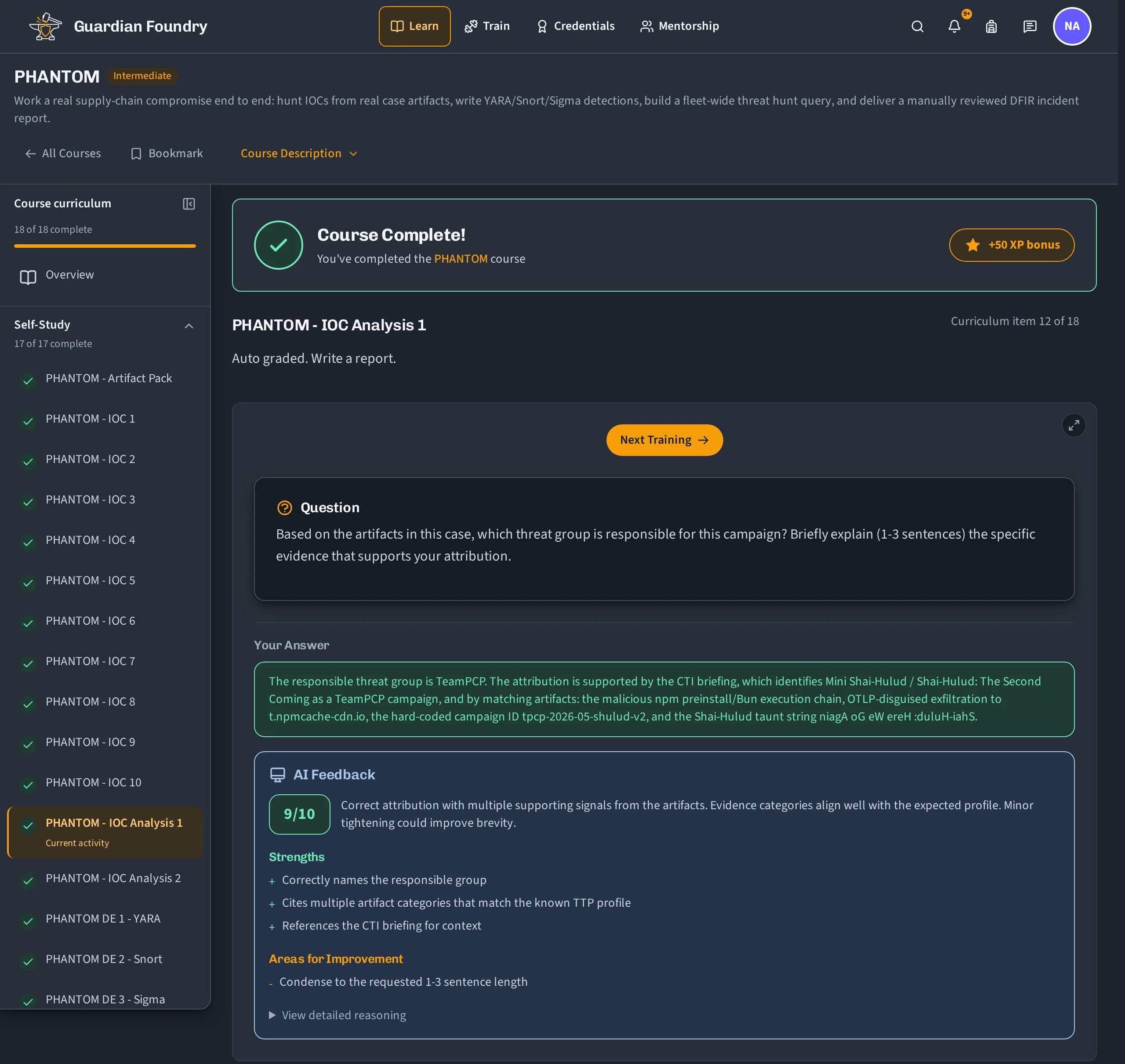
Task: Click the PHANTOM link in completion banner
Action: tap(461, 259)
